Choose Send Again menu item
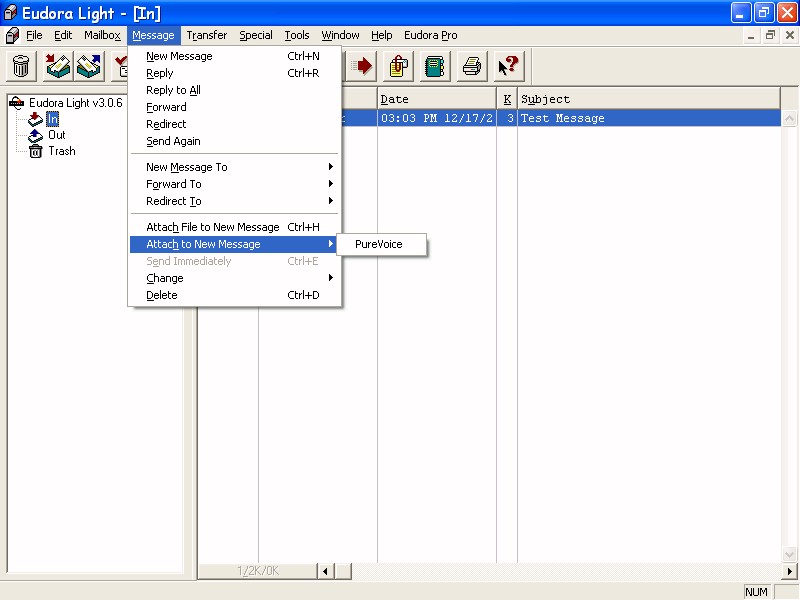The image size is (800, 600). tap(234, 141)
